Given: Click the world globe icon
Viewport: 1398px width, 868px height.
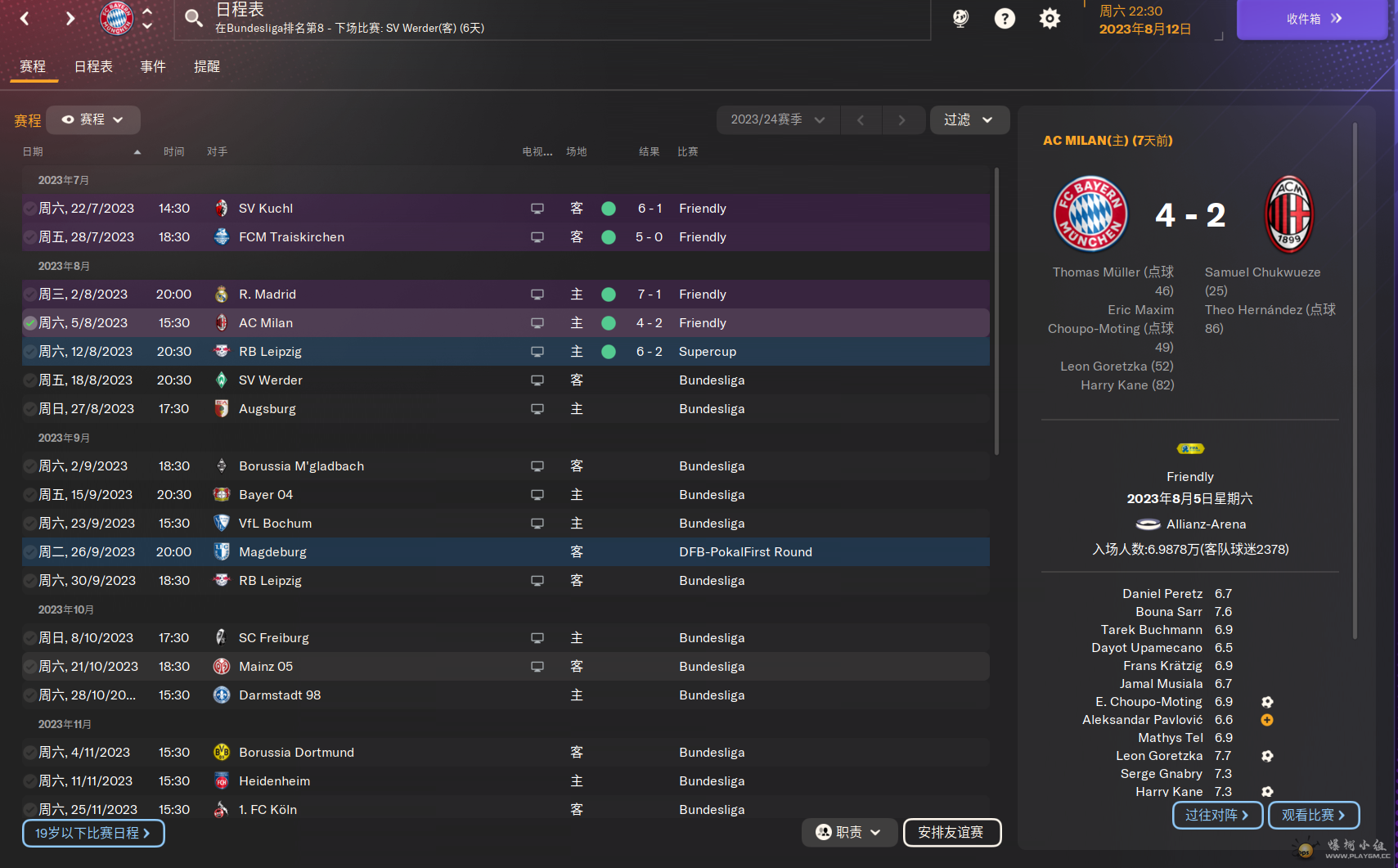Looking at the screenshot, I should [x=960, y=18].
